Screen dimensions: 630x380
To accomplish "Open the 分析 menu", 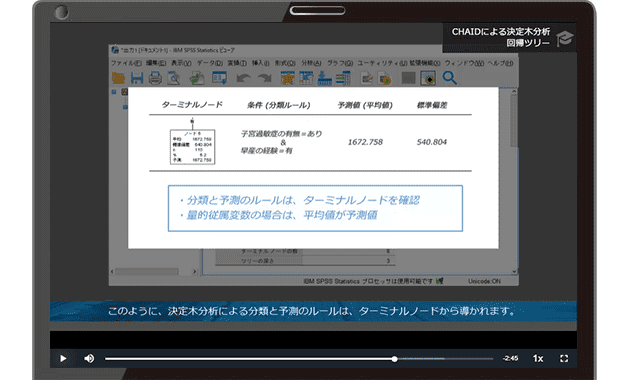I will click(x=311, y=63).
